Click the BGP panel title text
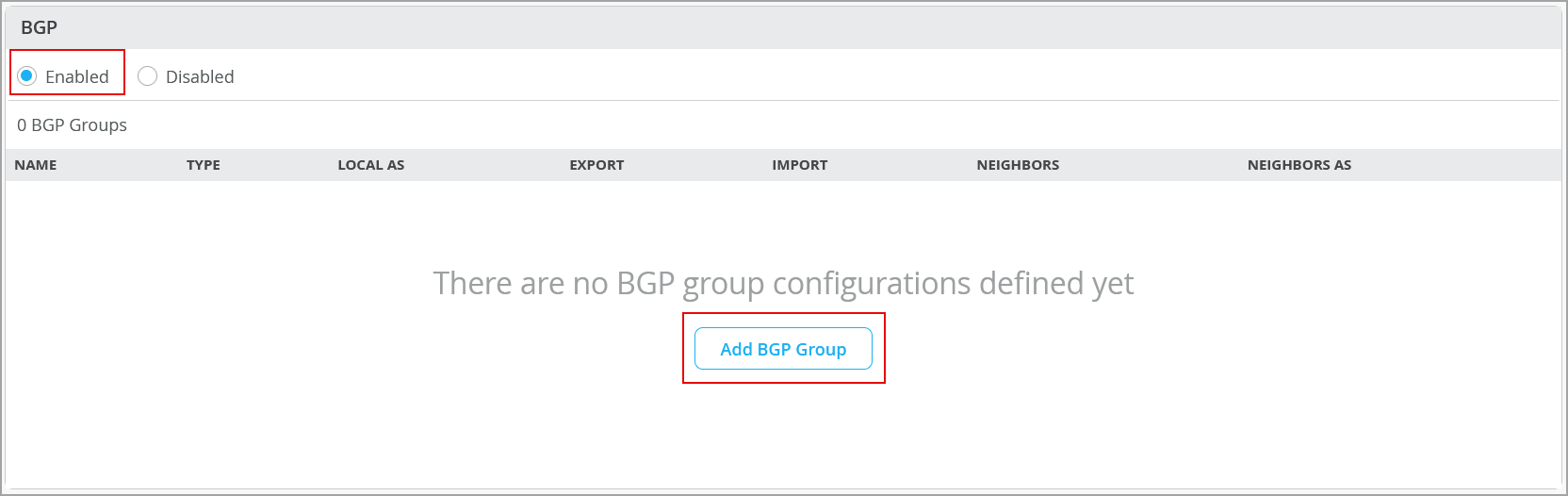1568x496 pixels. click(40, 27)
